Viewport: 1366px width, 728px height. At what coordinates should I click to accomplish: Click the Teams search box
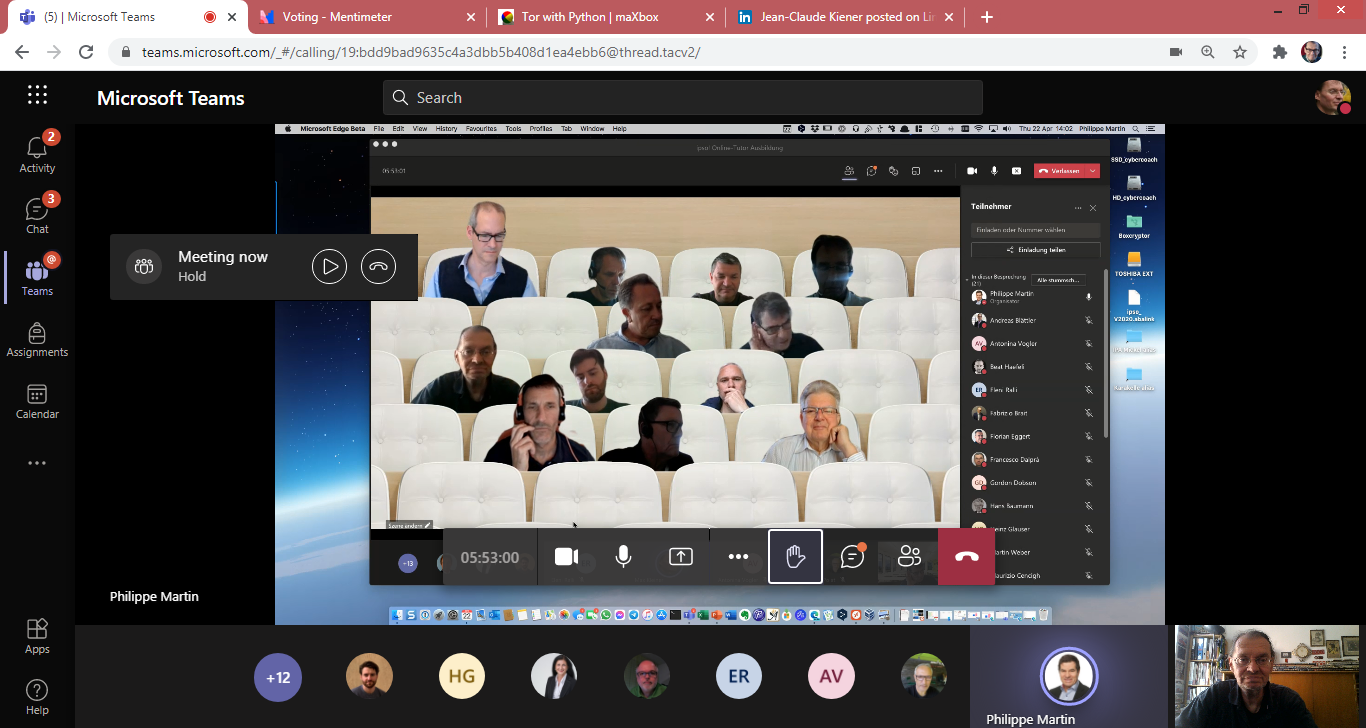pyautogui.click(x=682, y=97)
